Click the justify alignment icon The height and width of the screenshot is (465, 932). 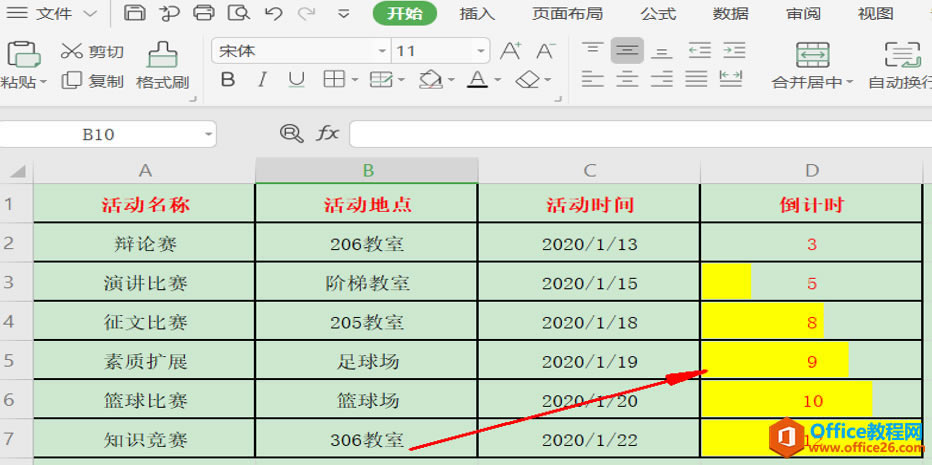696,79
